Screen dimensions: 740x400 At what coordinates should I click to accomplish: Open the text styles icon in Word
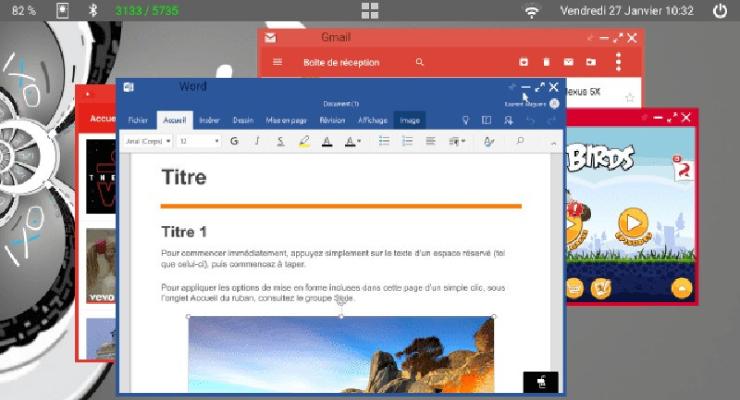[x=489, y=141]
